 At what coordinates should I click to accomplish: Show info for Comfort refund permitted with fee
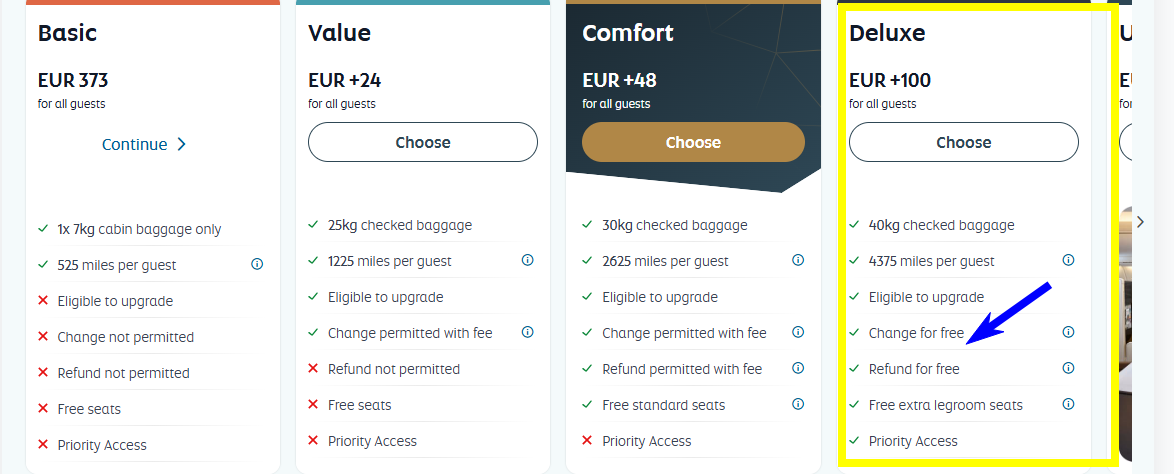point(797,368)
